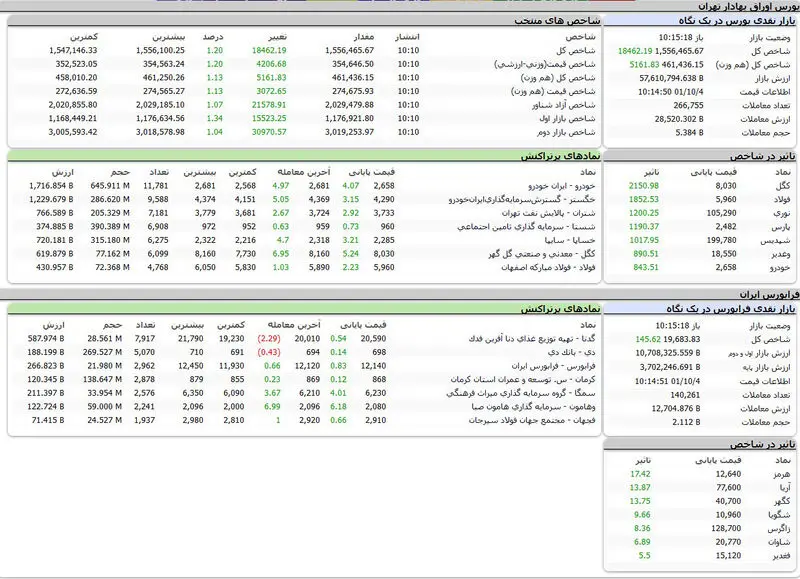This screenshot has height=579, width=800.
Task: Open کرمان - س. توسعه و عمران استان کرمان
Action: (523, 380)
